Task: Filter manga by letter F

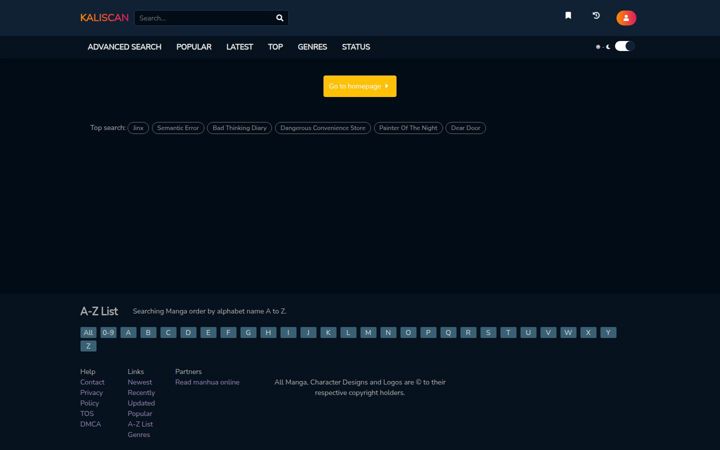Action: point(228,332)
